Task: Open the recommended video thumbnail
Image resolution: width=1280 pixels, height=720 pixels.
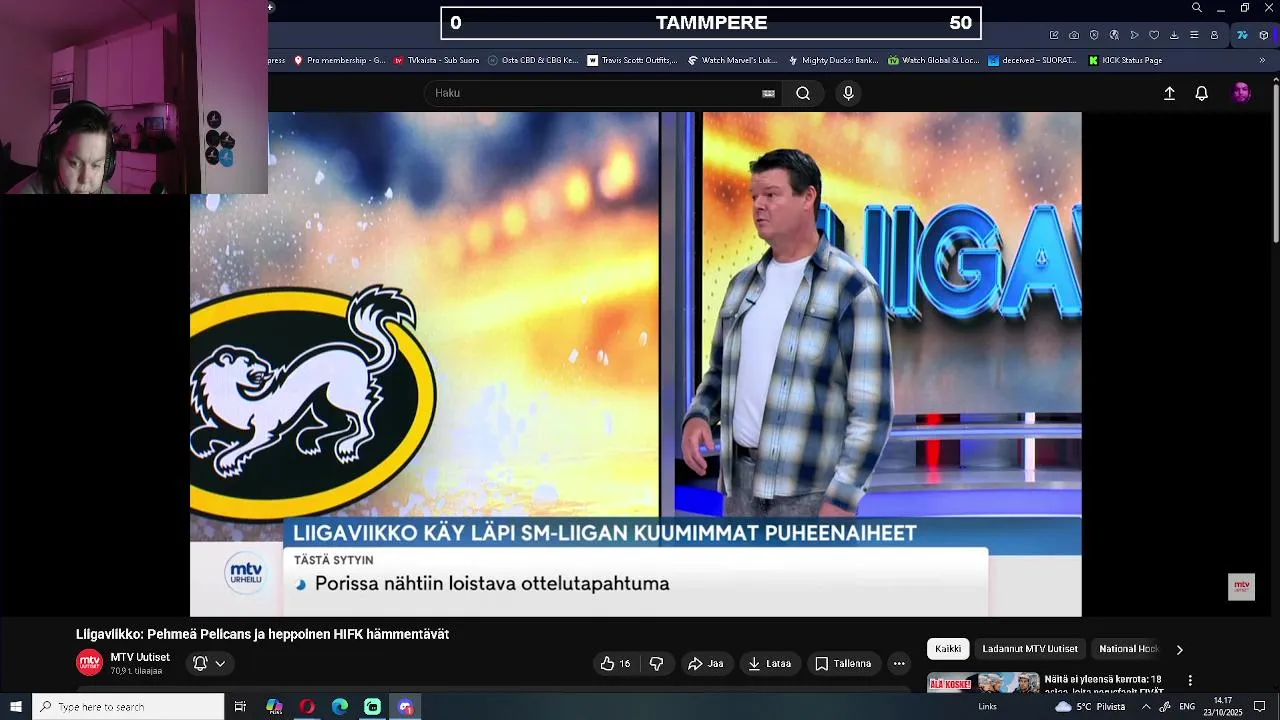Action: [x=984, y=683]
